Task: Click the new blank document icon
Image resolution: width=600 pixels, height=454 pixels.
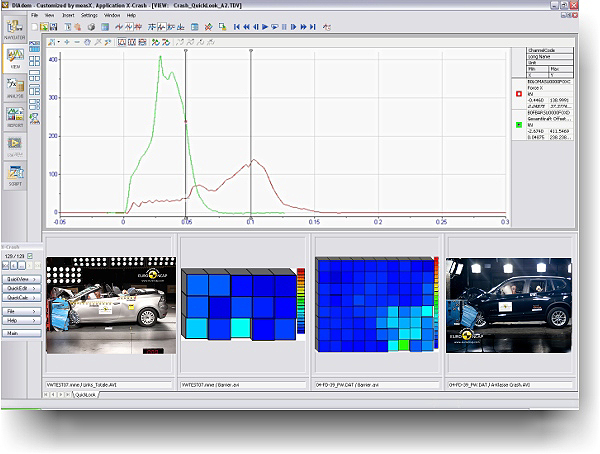Action: (34, 27)
